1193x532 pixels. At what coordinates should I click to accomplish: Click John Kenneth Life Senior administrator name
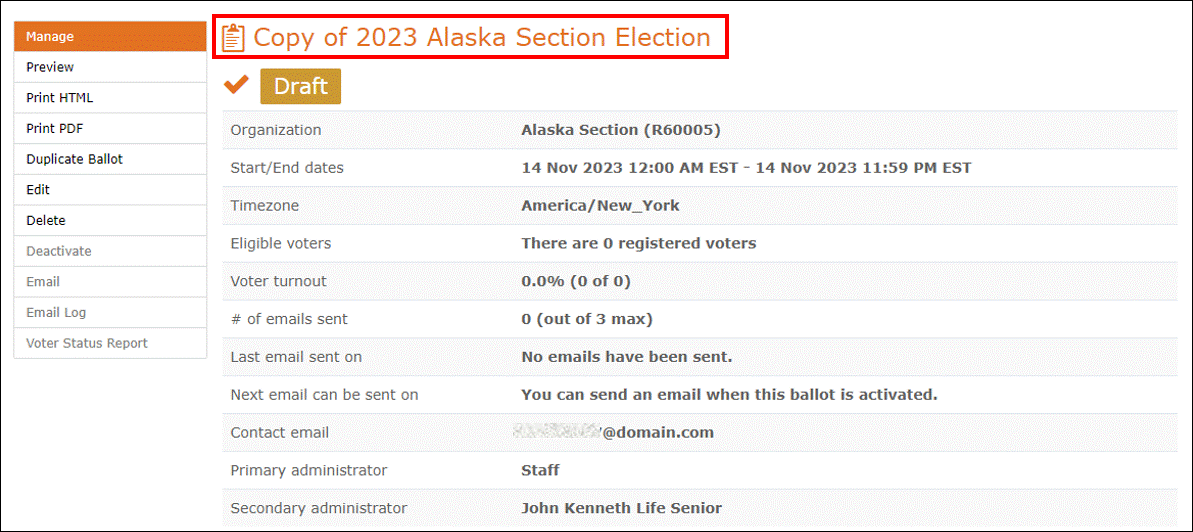point(622,508)
